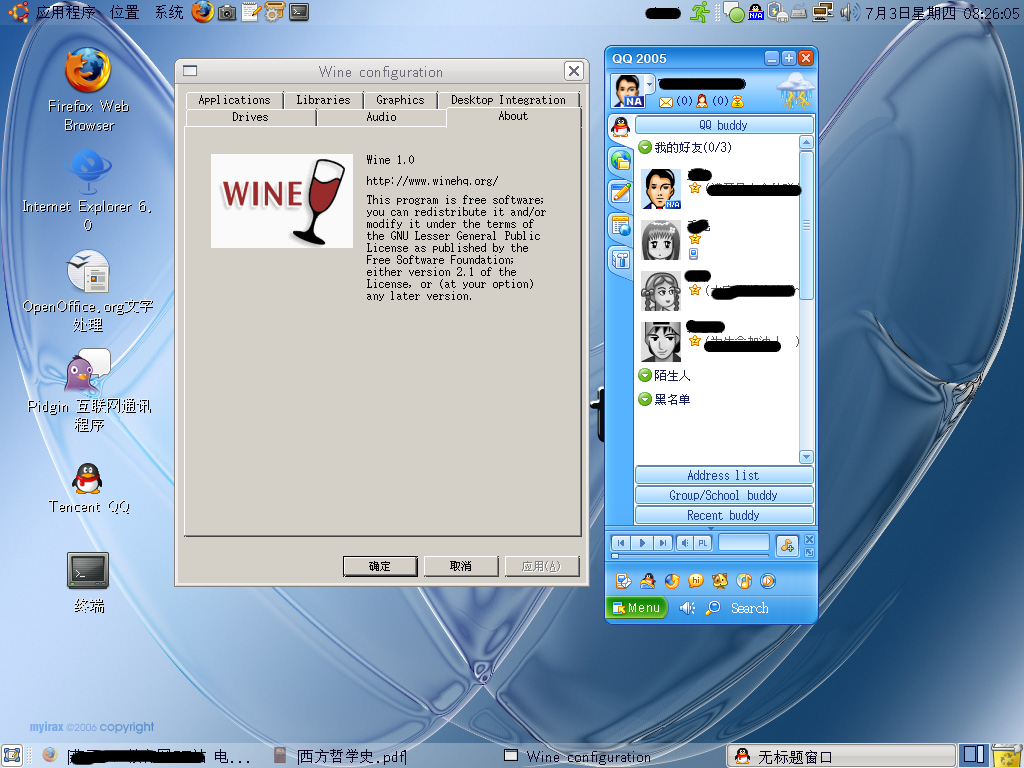1024x768 pixels.
Task: Launch OpenOffice.org word processor desktop icon
Action: (x=88, y=271)
